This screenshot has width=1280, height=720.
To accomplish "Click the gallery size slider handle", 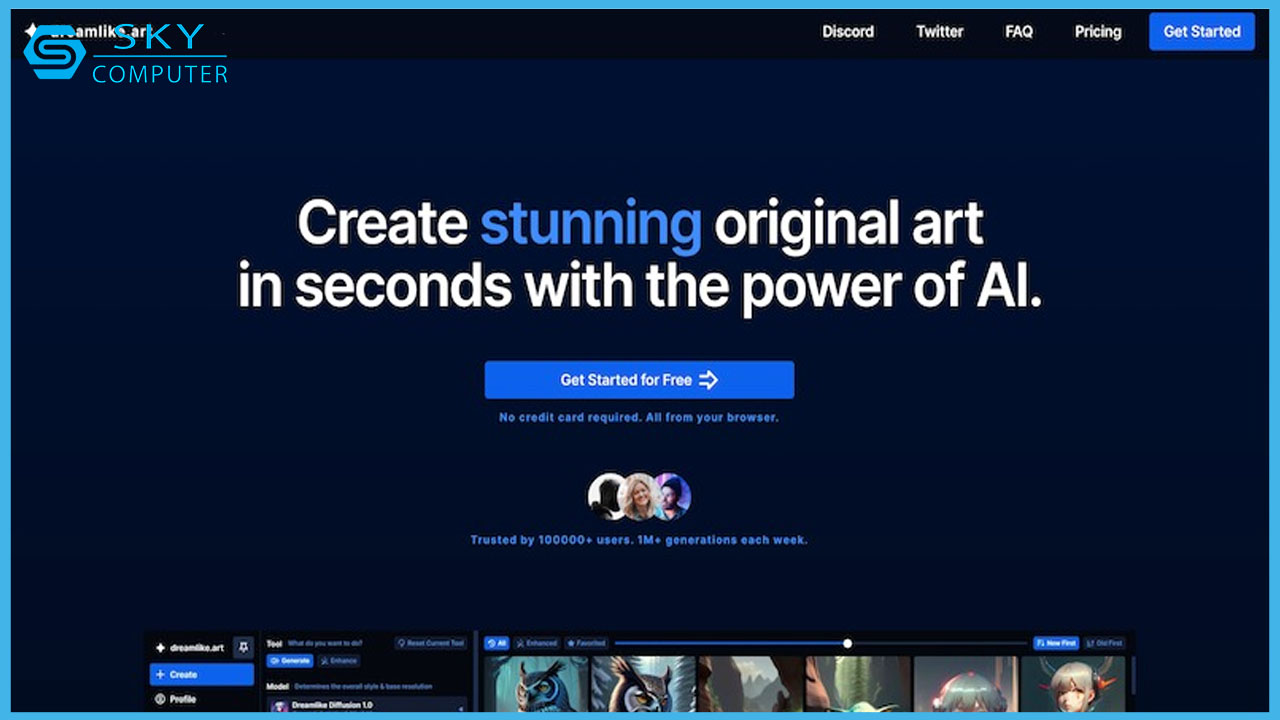I will pyautogui.click(x=848, y=643).
